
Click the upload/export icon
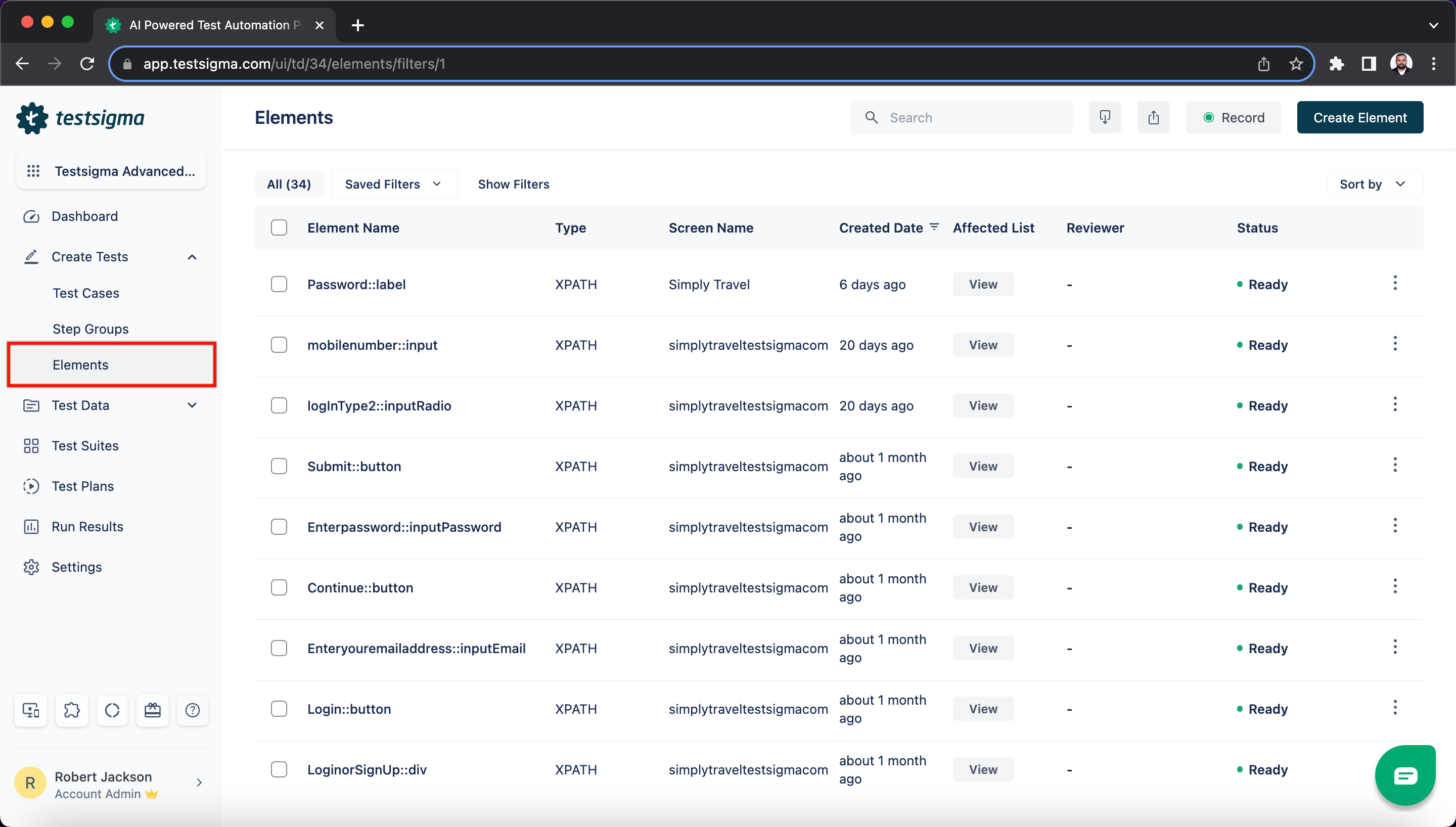pos(1153,117)
